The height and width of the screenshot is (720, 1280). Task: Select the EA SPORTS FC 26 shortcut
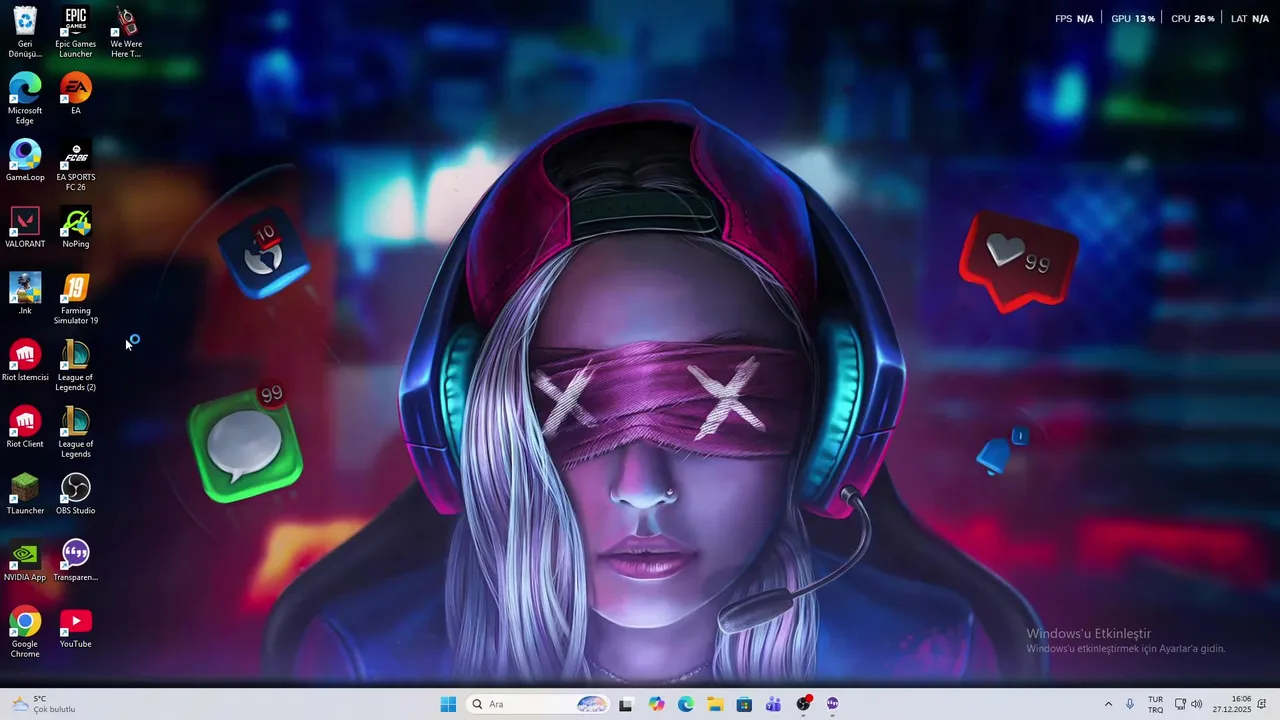click(76, 166)
